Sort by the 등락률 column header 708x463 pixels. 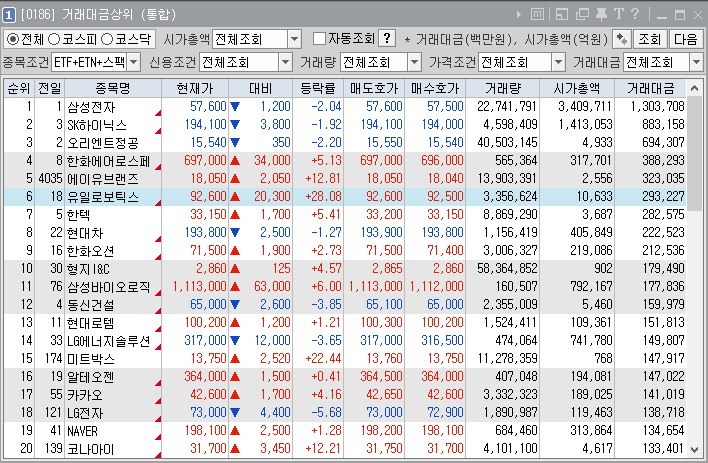click(318, 89)
